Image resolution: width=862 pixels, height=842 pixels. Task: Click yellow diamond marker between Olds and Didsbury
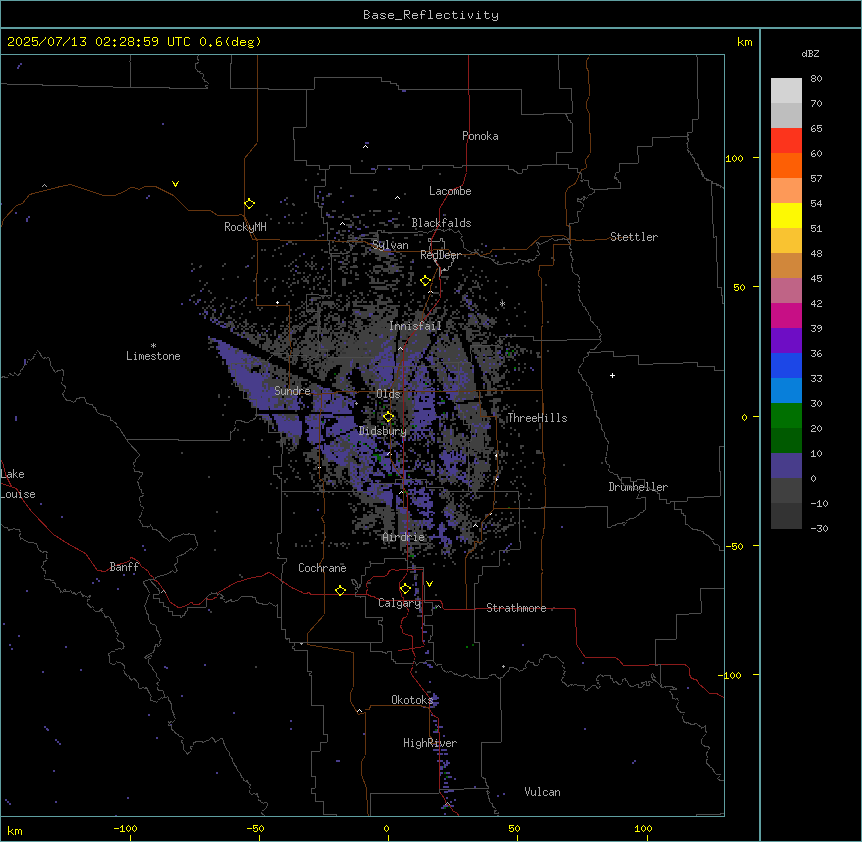tap(388, 417)
